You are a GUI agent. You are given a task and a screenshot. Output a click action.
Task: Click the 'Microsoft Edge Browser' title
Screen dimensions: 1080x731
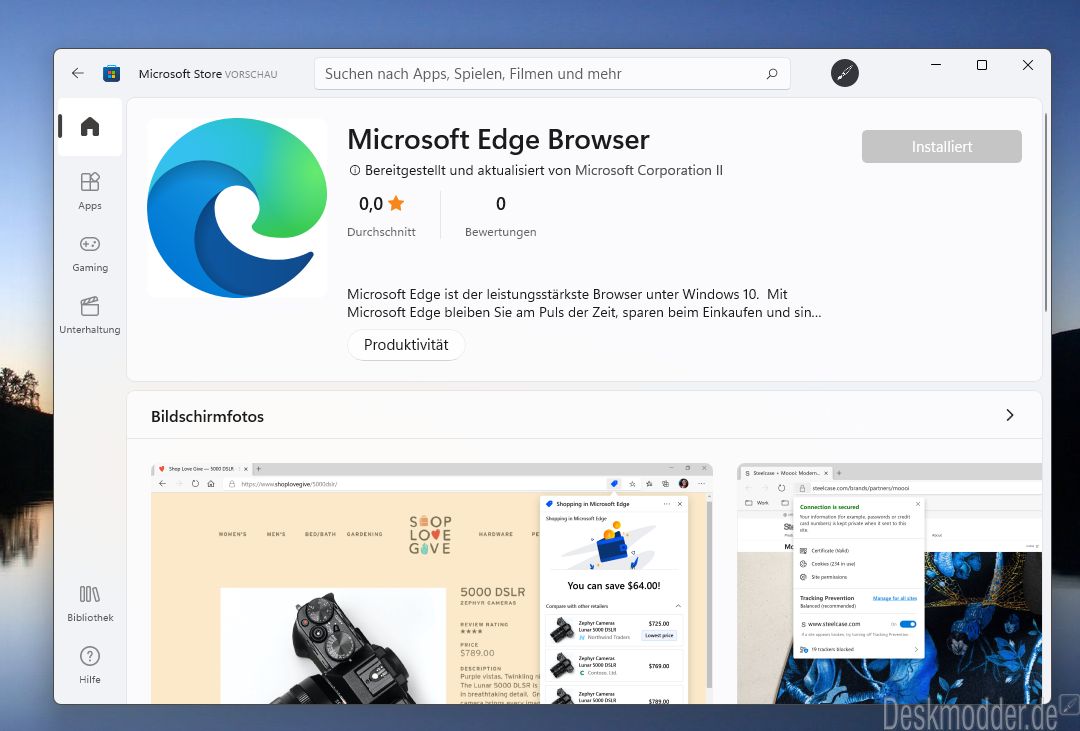click(x=498, y=140)
